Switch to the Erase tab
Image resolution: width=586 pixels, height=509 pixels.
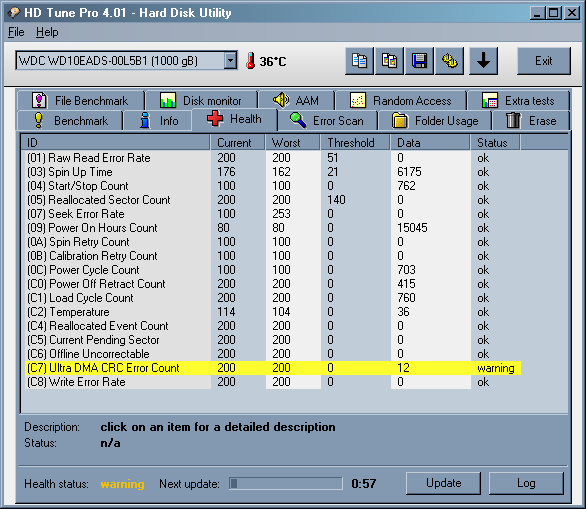(531, 121)
